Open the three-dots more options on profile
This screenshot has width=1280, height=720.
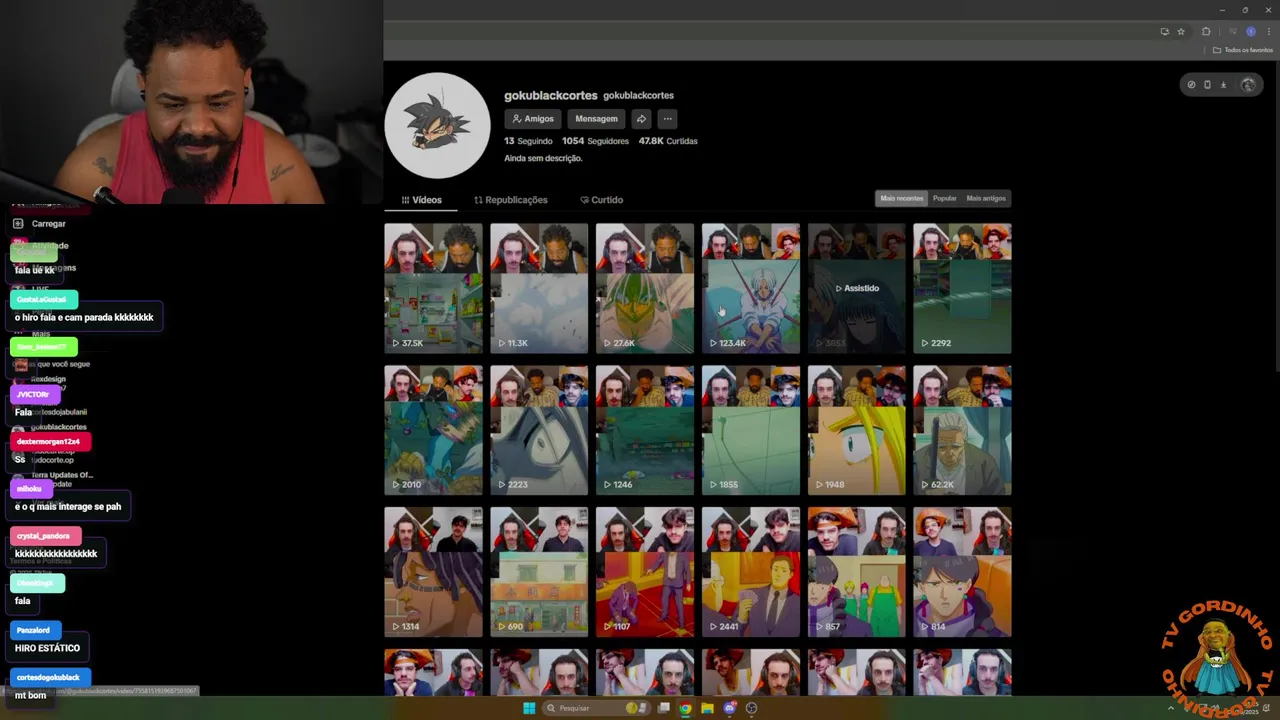(x=667, y=119)
